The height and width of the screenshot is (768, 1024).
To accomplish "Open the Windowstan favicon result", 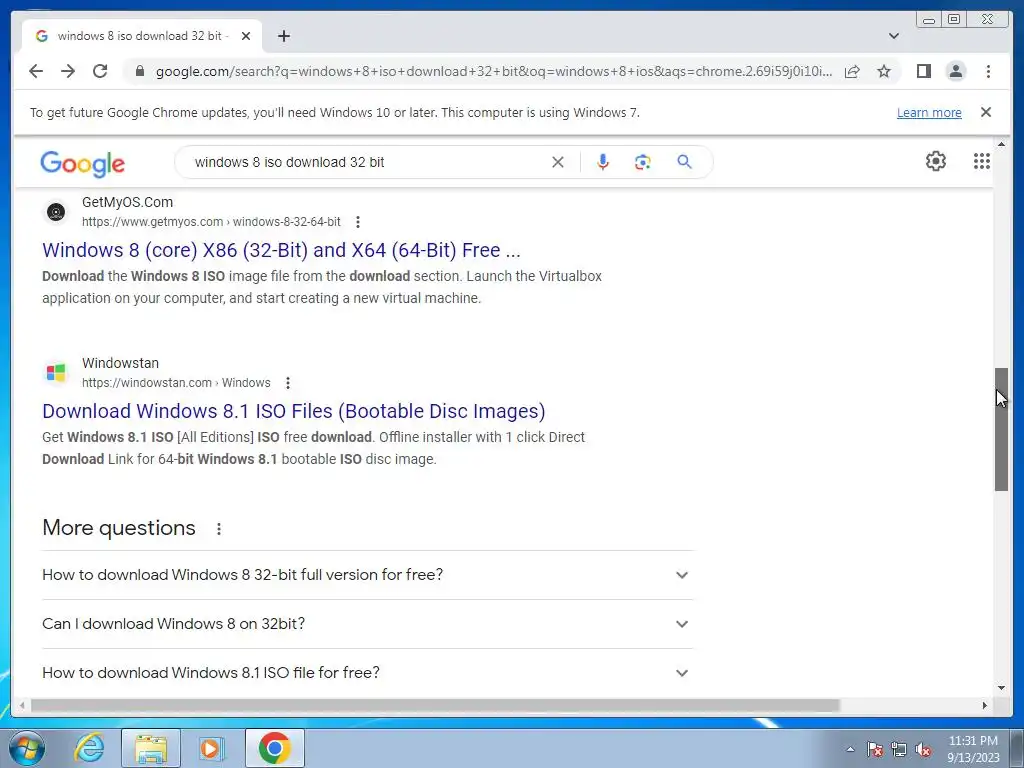I will coord(56,372).
